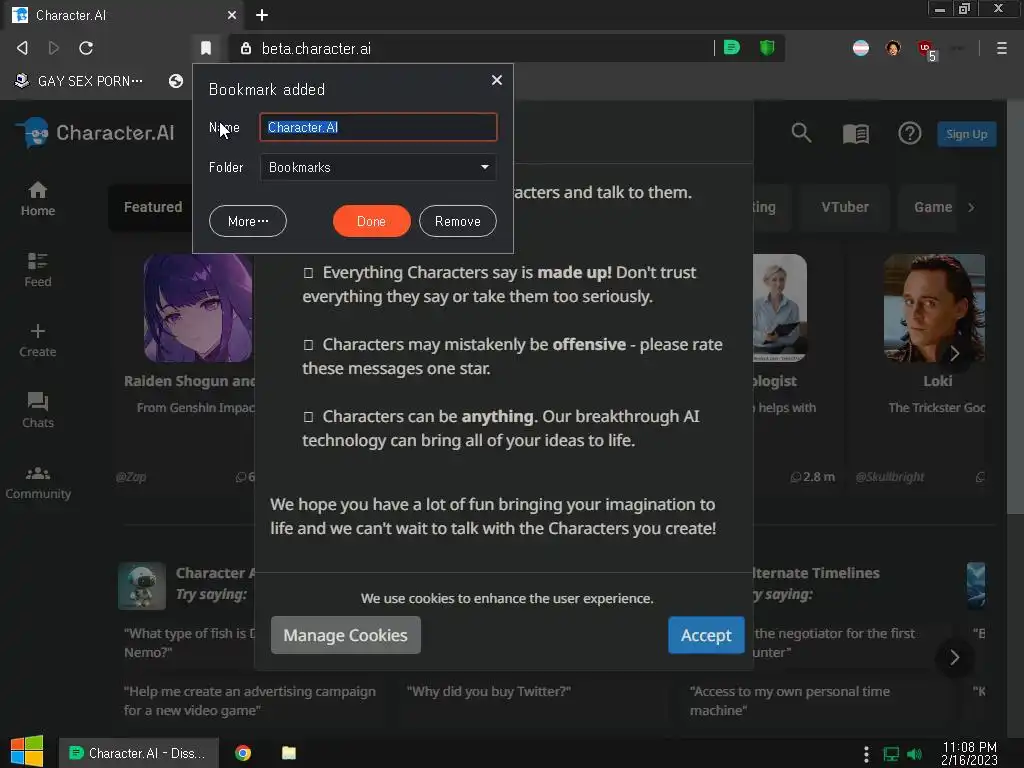Click the striped flag extension icon
Image resolution: width=1024 pixels, height=768 pixels.
point(861,48)
